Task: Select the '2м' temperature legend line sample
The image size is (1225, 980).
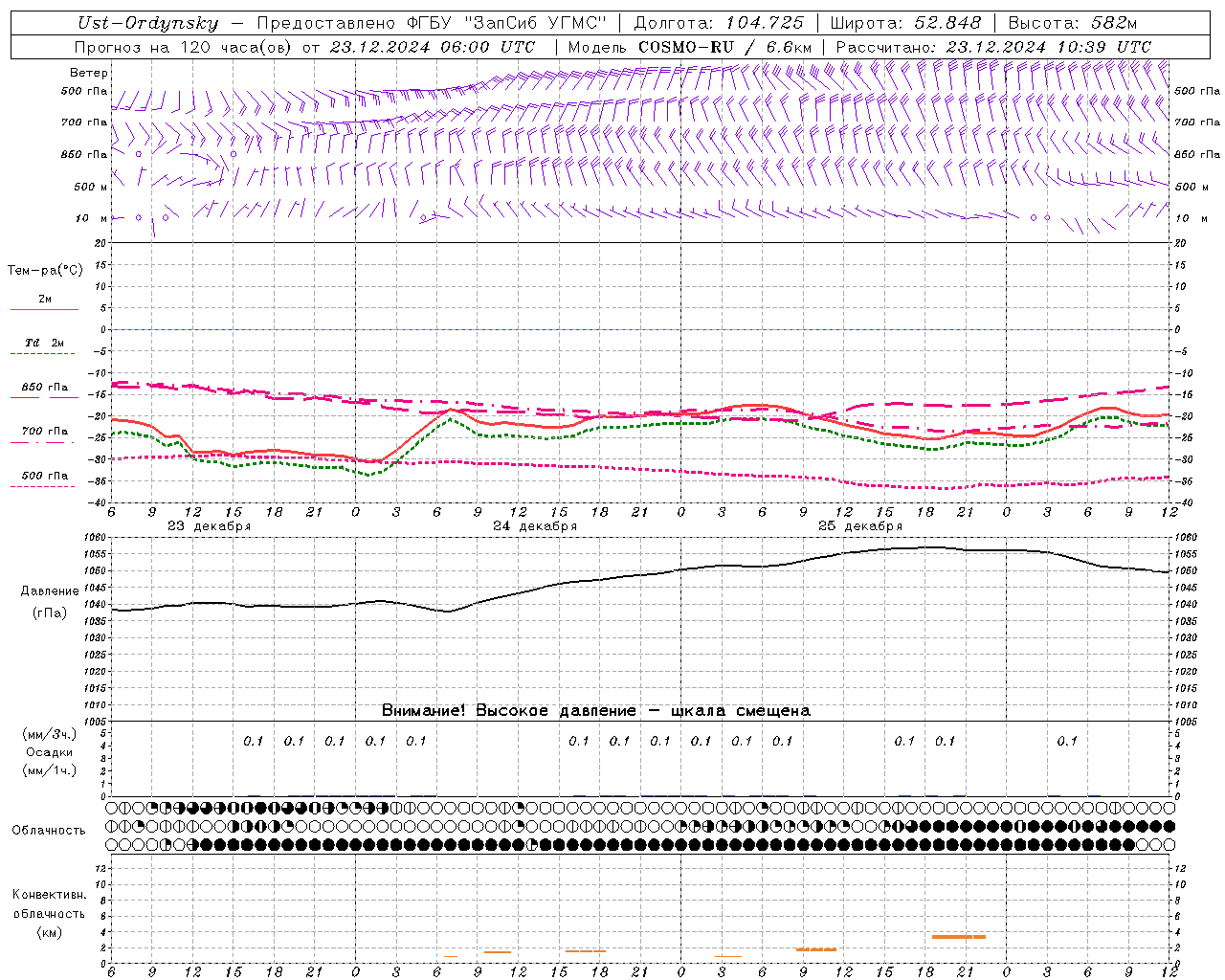Action: (x=44, y=309)
